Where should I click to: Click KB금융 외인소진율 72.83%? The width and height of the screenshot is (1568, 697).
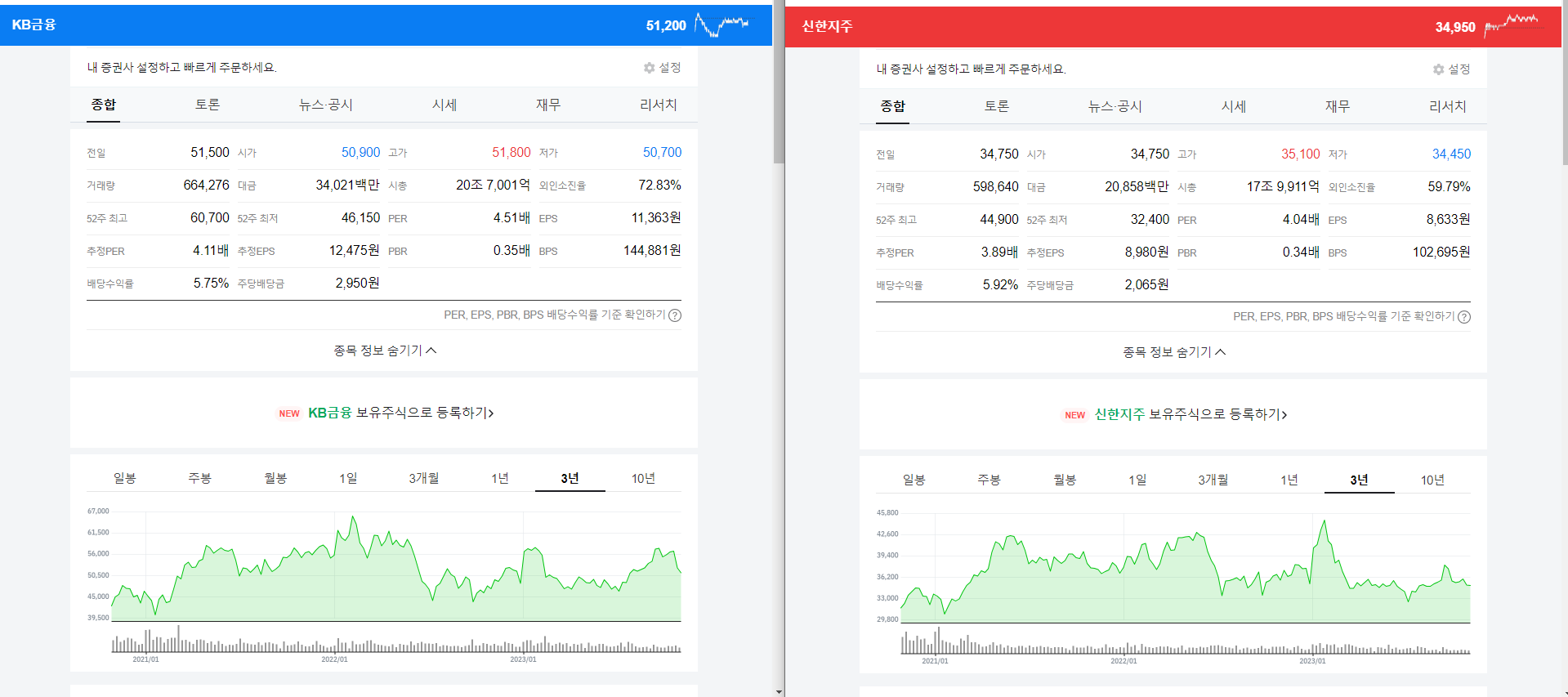click(659, 185)
